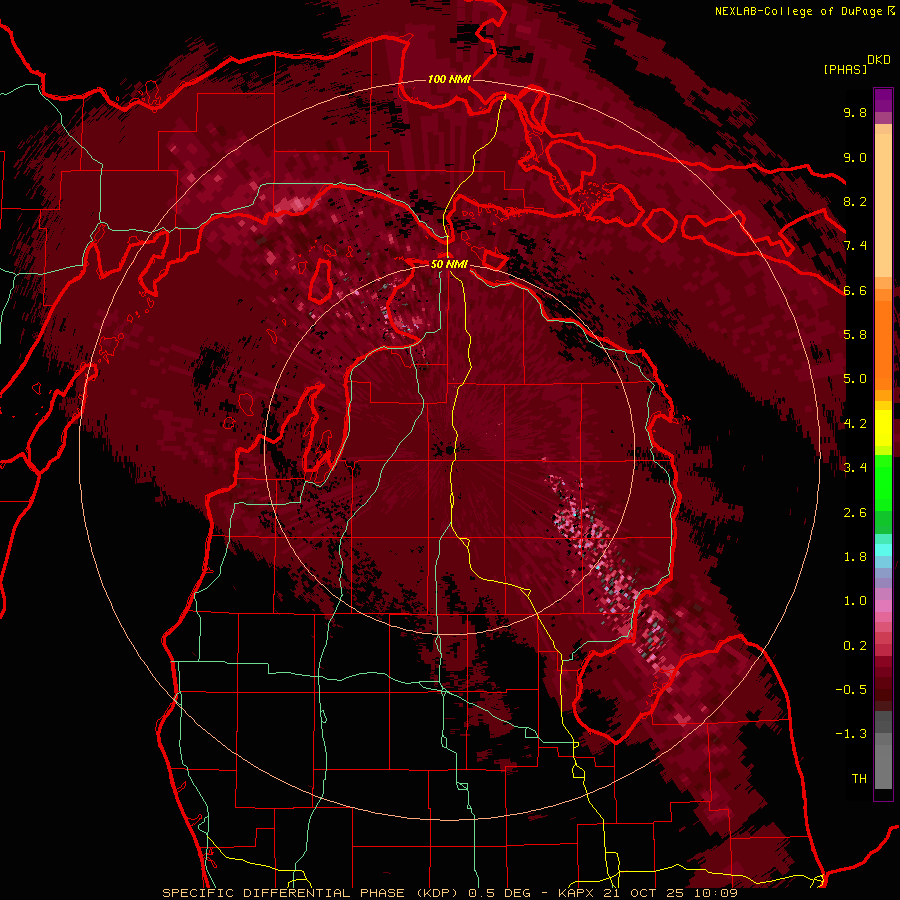This screenshot has width=900, height=900.
Task: Click the TH threshold label on the scale
Action: [x=859, y=779]
